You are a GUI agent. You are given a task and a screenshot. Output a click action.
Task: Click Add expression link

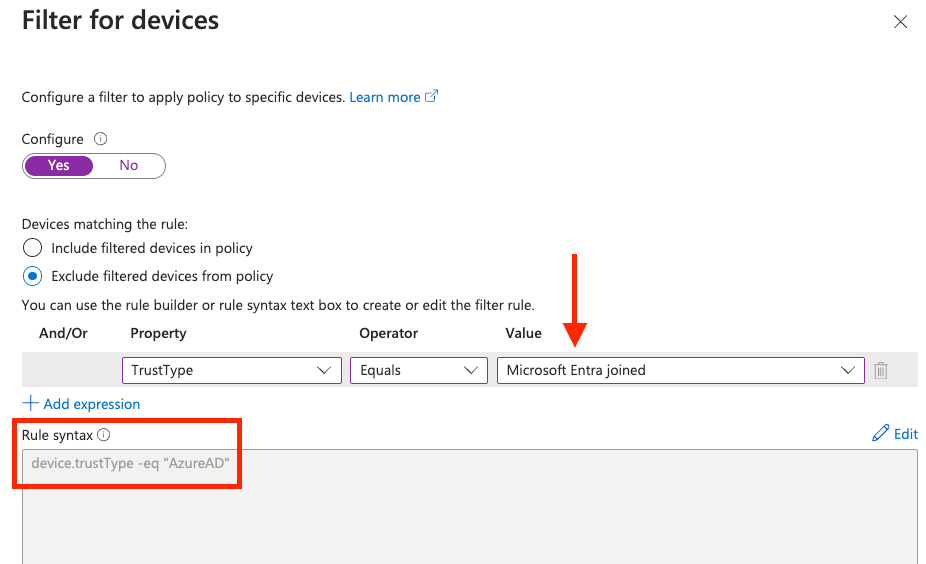coord(91,404)
